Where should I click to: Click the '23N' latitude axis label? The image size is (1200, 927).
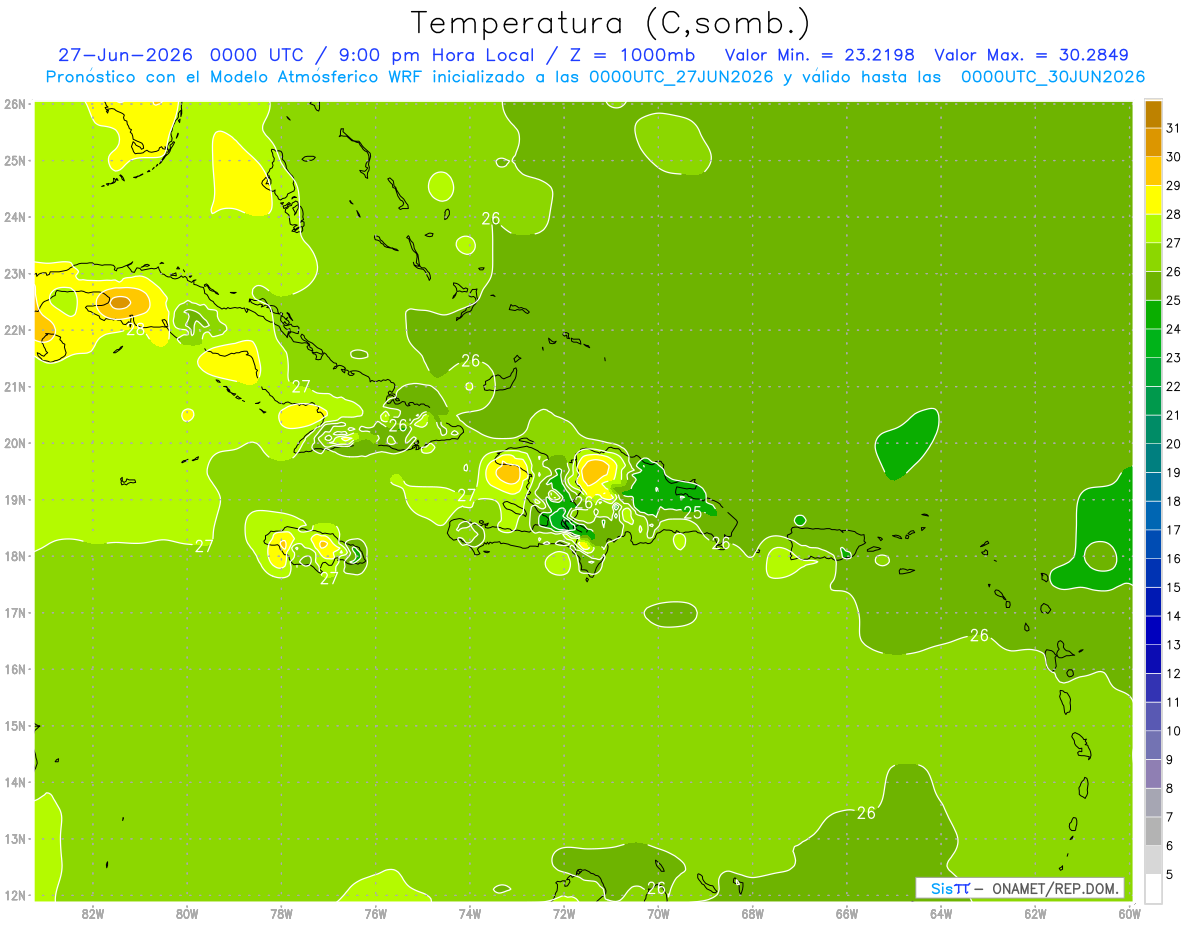click(16, 273)
